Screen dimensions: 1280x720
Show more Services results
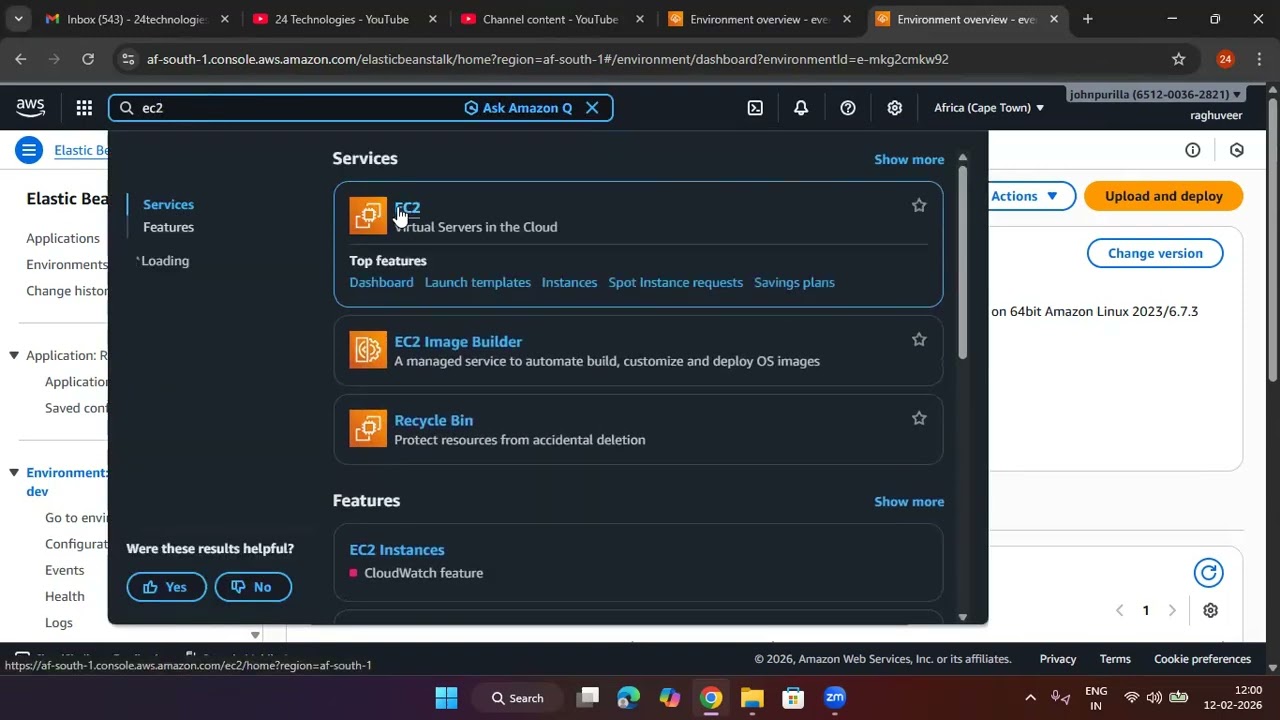pos(909,160)
